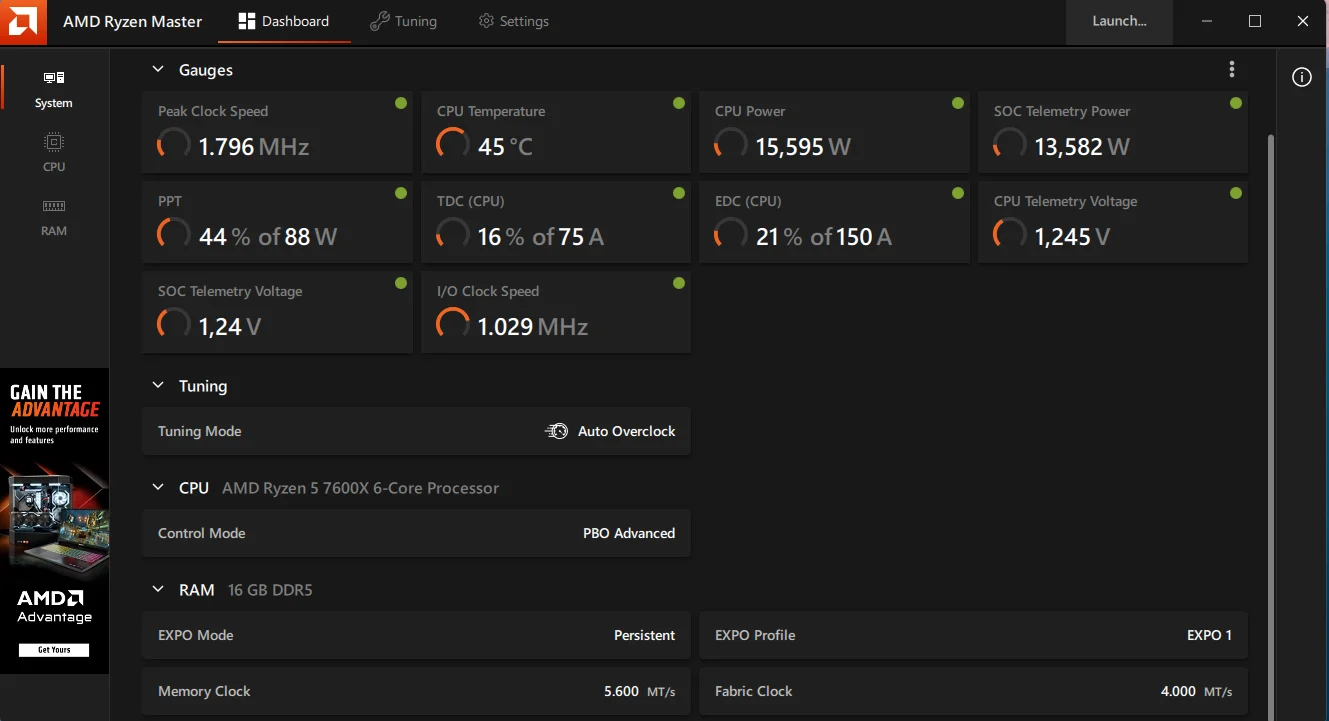Click the CPU Telemetry Voltage green status dot
The height and width of the screenshot is (721, 1329).
pos(1236,193)
